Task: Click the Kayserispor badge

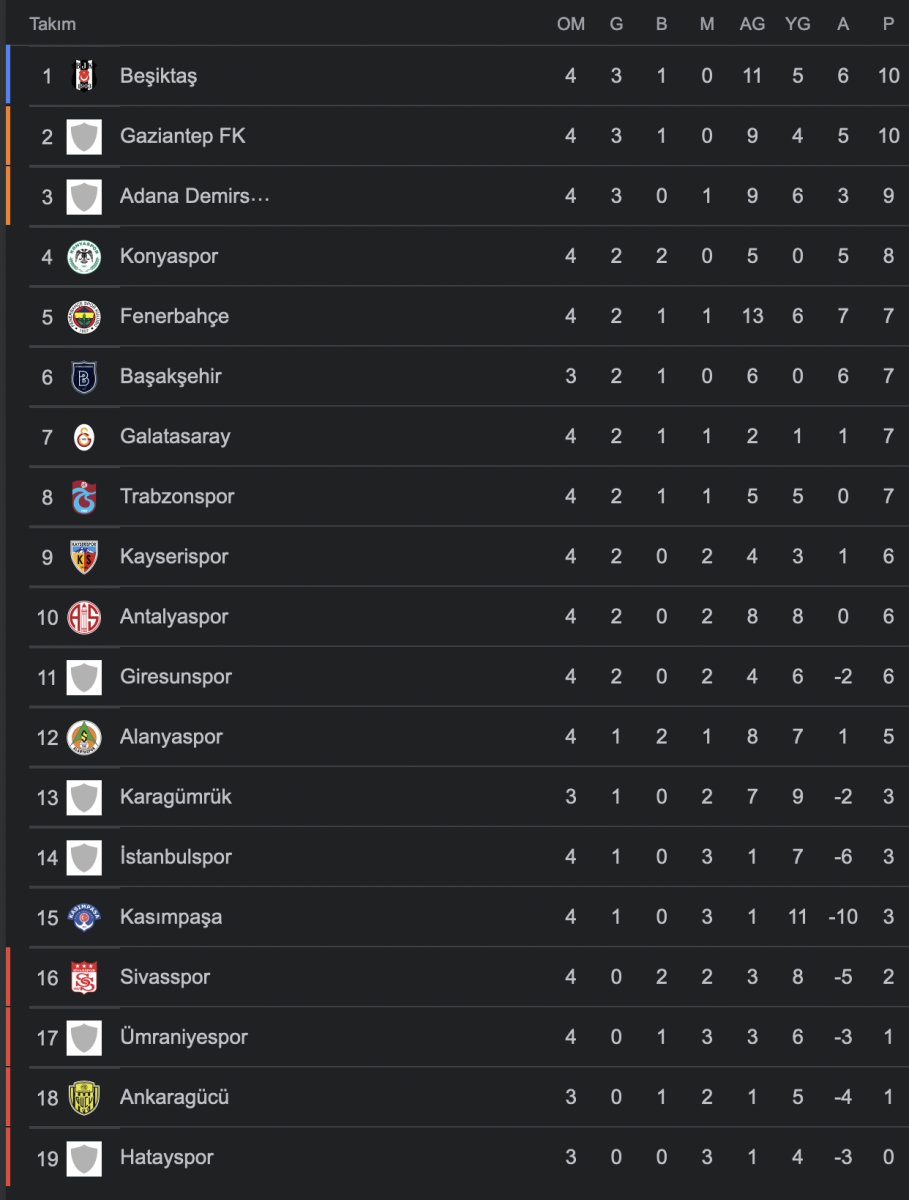Action: coord(84,556)
